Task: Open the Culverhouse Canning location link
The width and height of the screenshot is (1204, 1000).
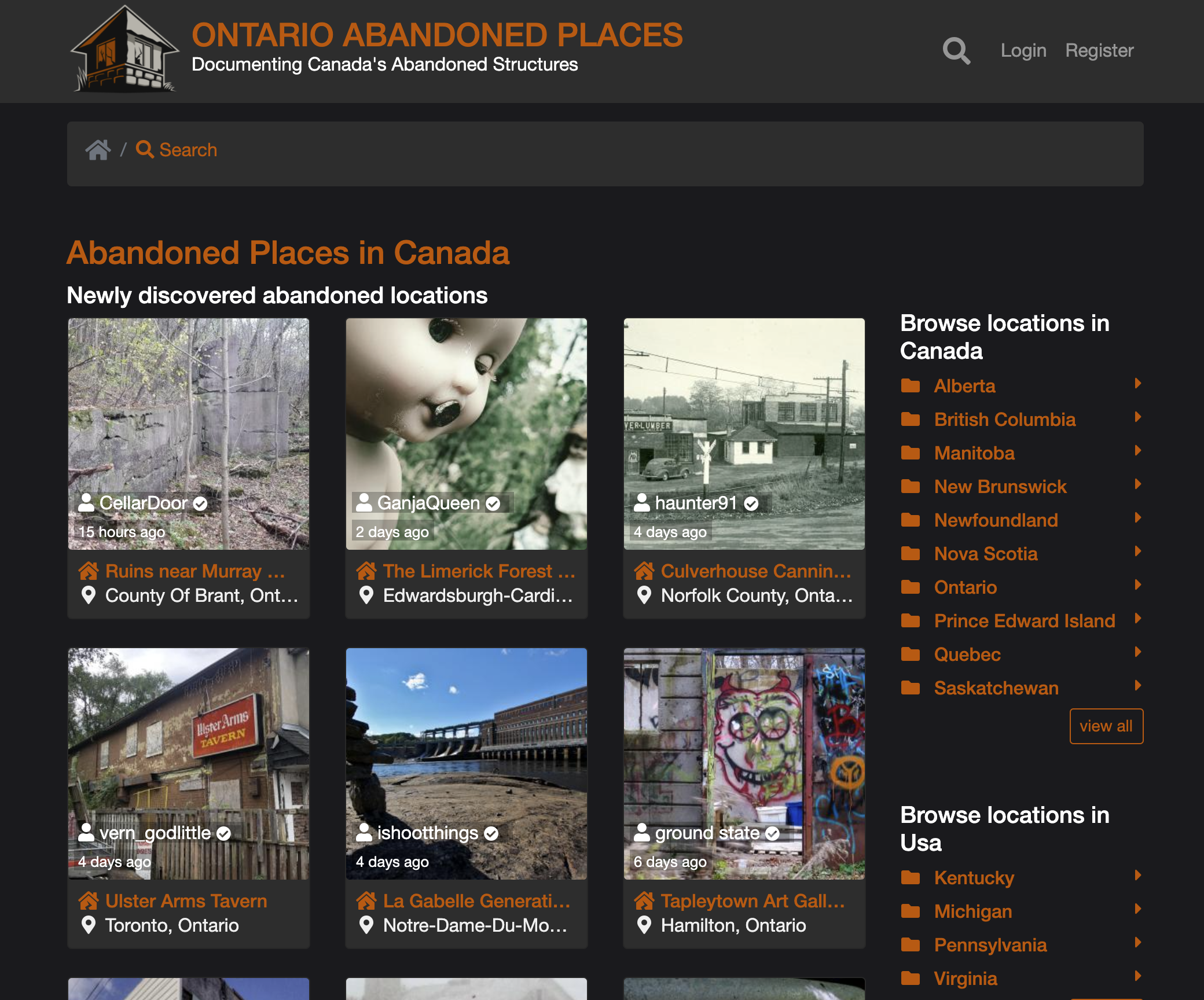Action: click(x=756, y=571)
